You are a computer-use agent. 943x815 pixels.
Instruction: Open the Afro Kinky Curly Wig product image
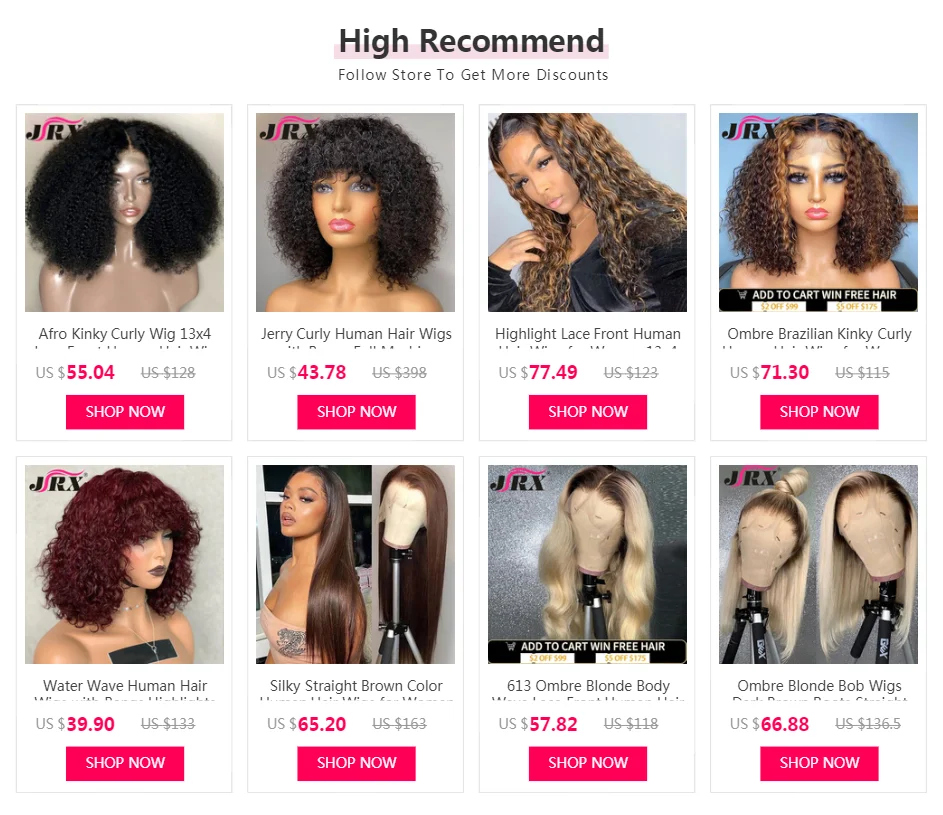(x=124, y=212)
